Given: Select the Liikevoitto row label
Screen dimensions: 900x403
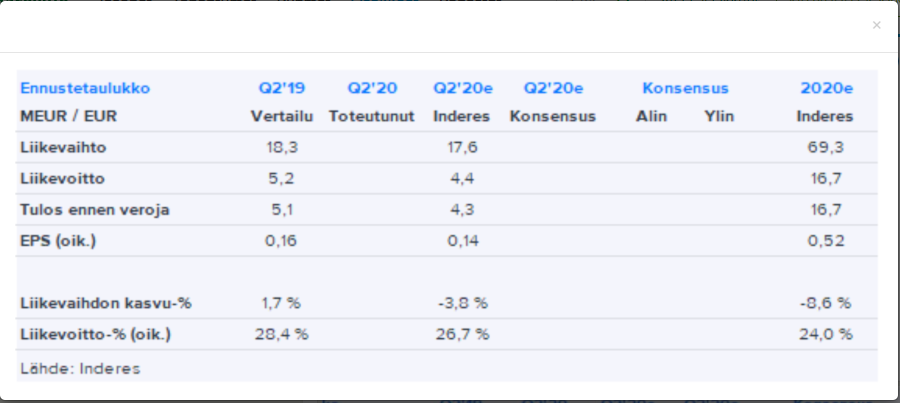Looking at the screenshot, I should pyautogui.click(x=63, y=178).
